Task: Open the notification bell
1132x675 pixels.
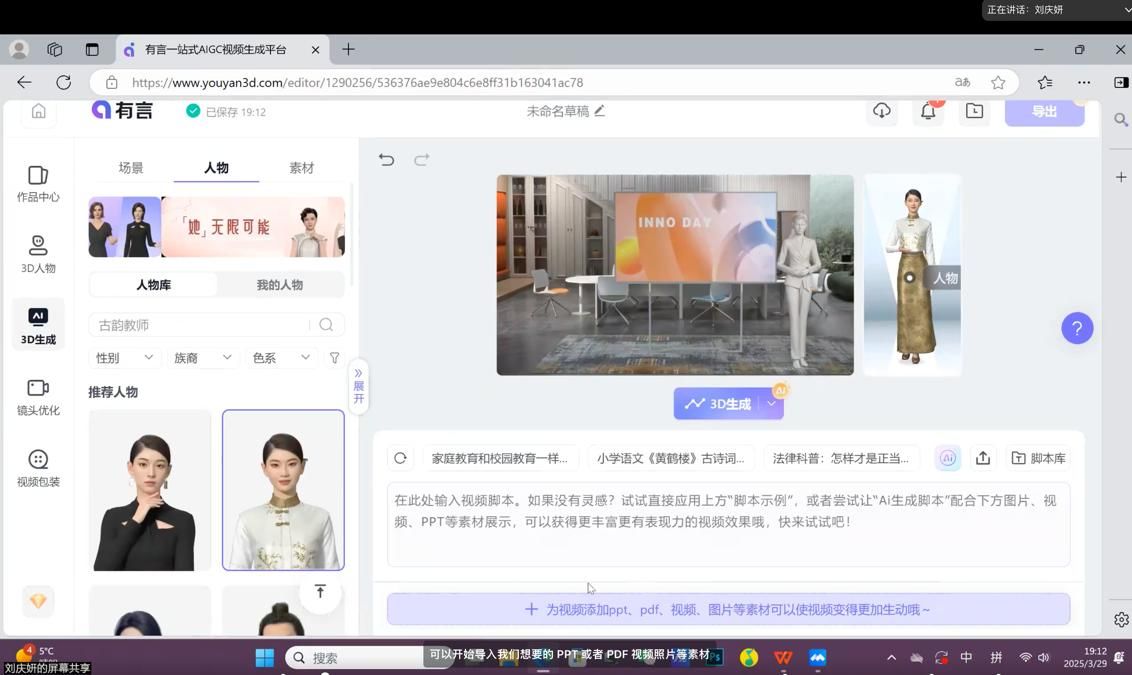Action: (928, 111)
